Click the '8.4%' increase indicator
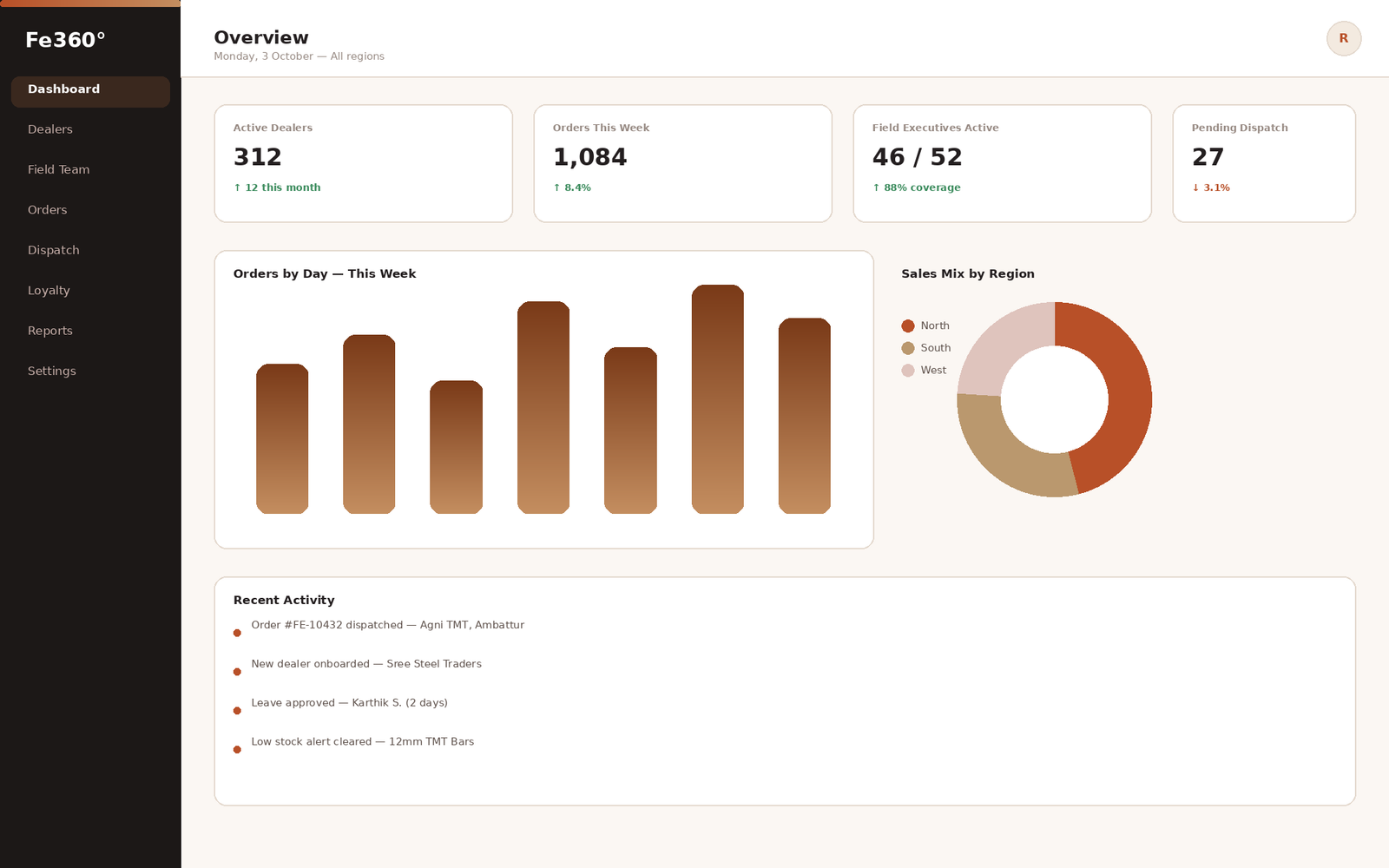The width and height of the screenshot is (1389, 868). tap(572, 187)
